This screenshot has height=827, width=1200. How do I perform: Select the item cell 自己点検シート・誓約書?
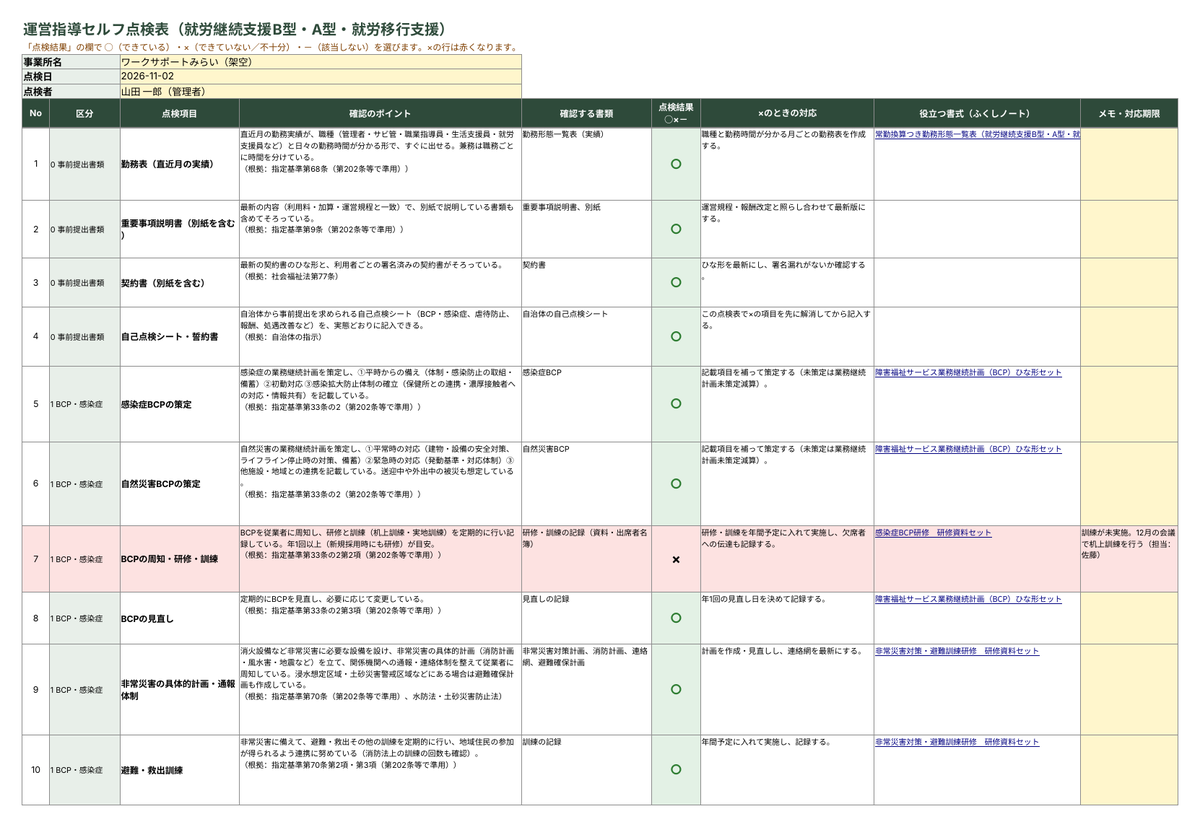tap(179, 337)
